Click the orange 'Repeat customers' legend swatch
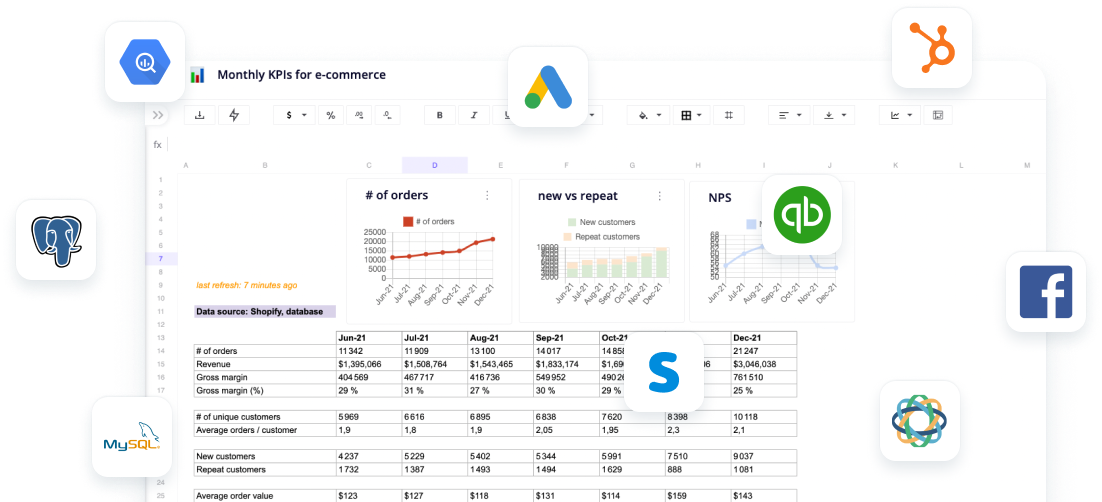Image resolution: width=1102 pixels, height=502 pixels. (567, 237)
